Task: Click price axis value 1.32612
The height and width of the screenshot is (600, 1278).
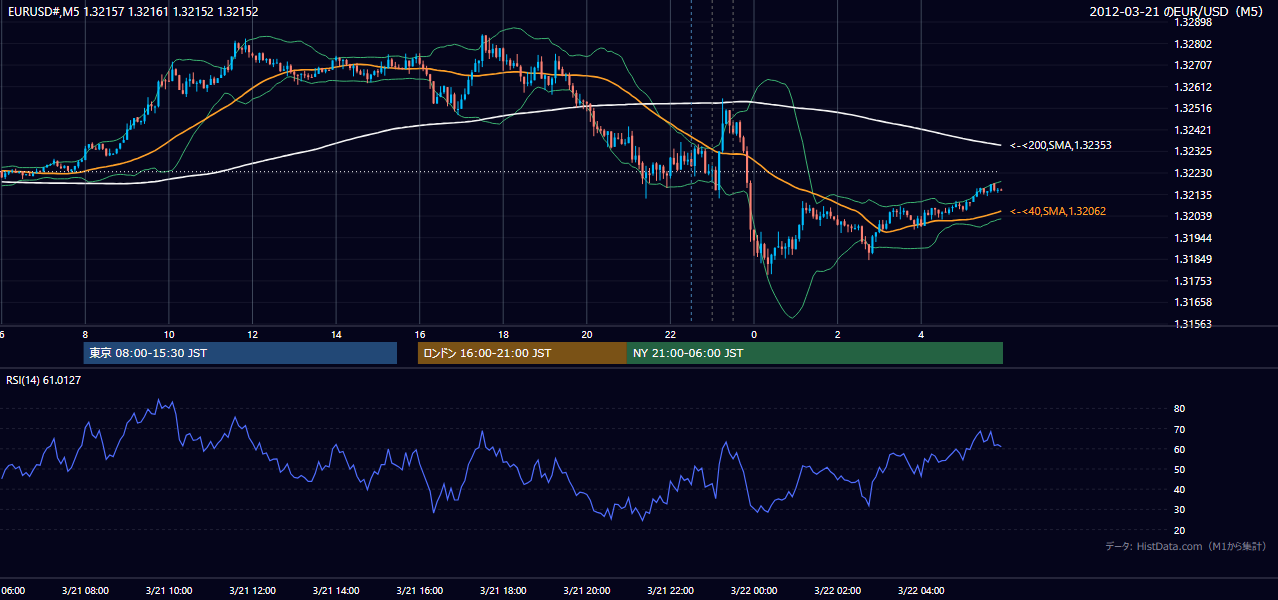Action: (1194, 87)
